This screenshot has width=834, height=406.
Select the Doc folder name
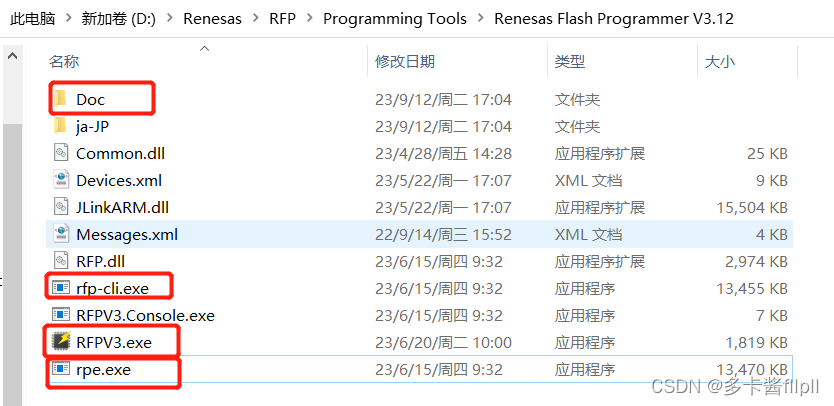(x=90, y=100)
